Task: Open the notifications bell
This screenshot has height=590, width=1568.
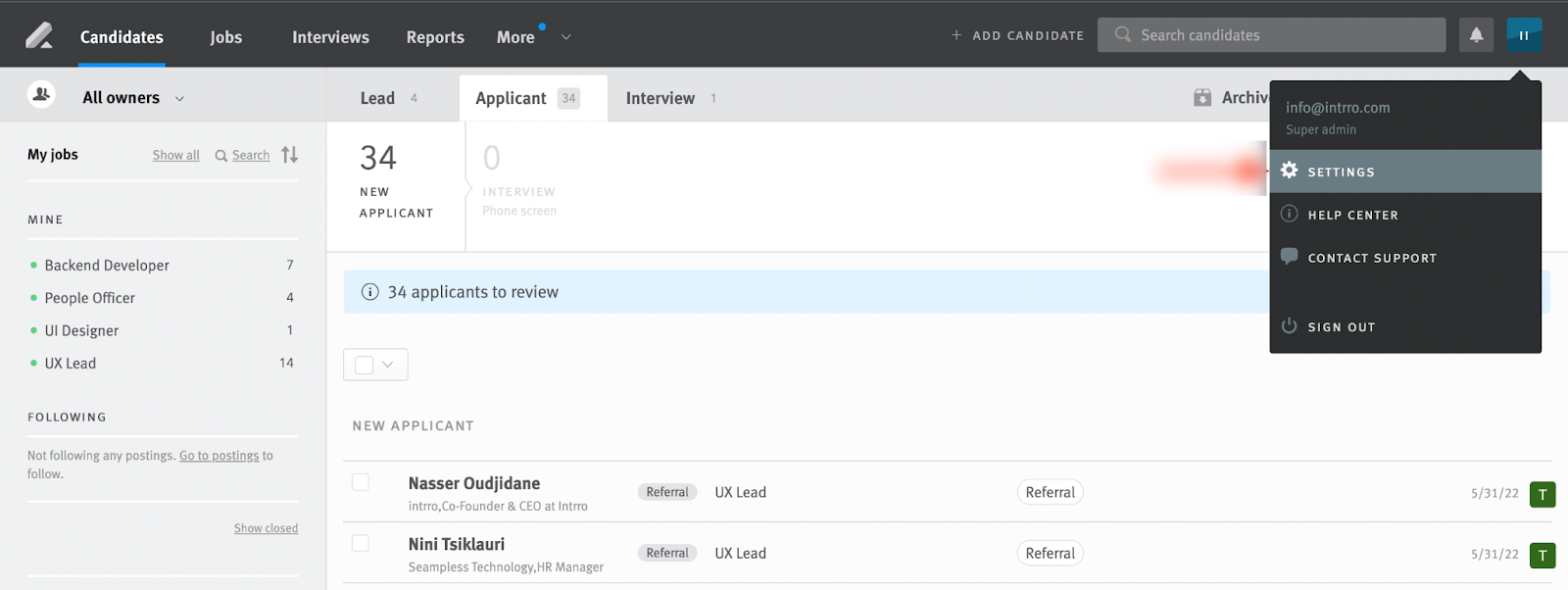Action: tap(1476, 35)
